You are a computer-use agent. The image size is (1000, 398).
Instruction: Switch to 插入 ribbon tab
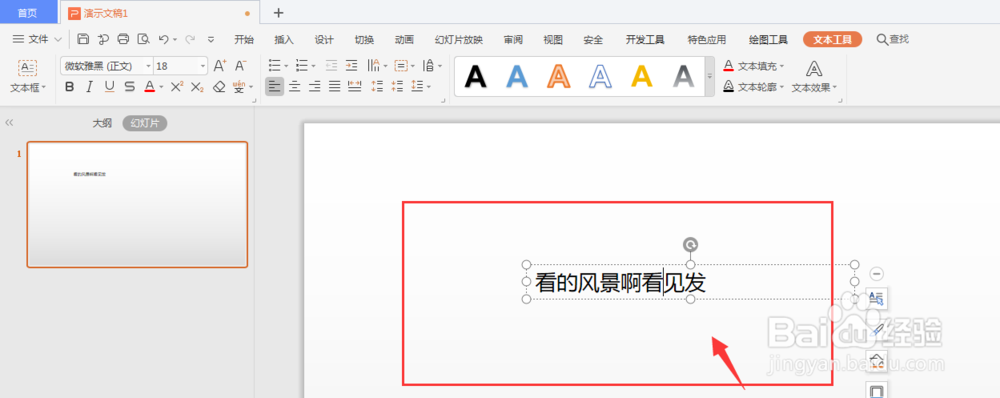click(x=284, y=40)
